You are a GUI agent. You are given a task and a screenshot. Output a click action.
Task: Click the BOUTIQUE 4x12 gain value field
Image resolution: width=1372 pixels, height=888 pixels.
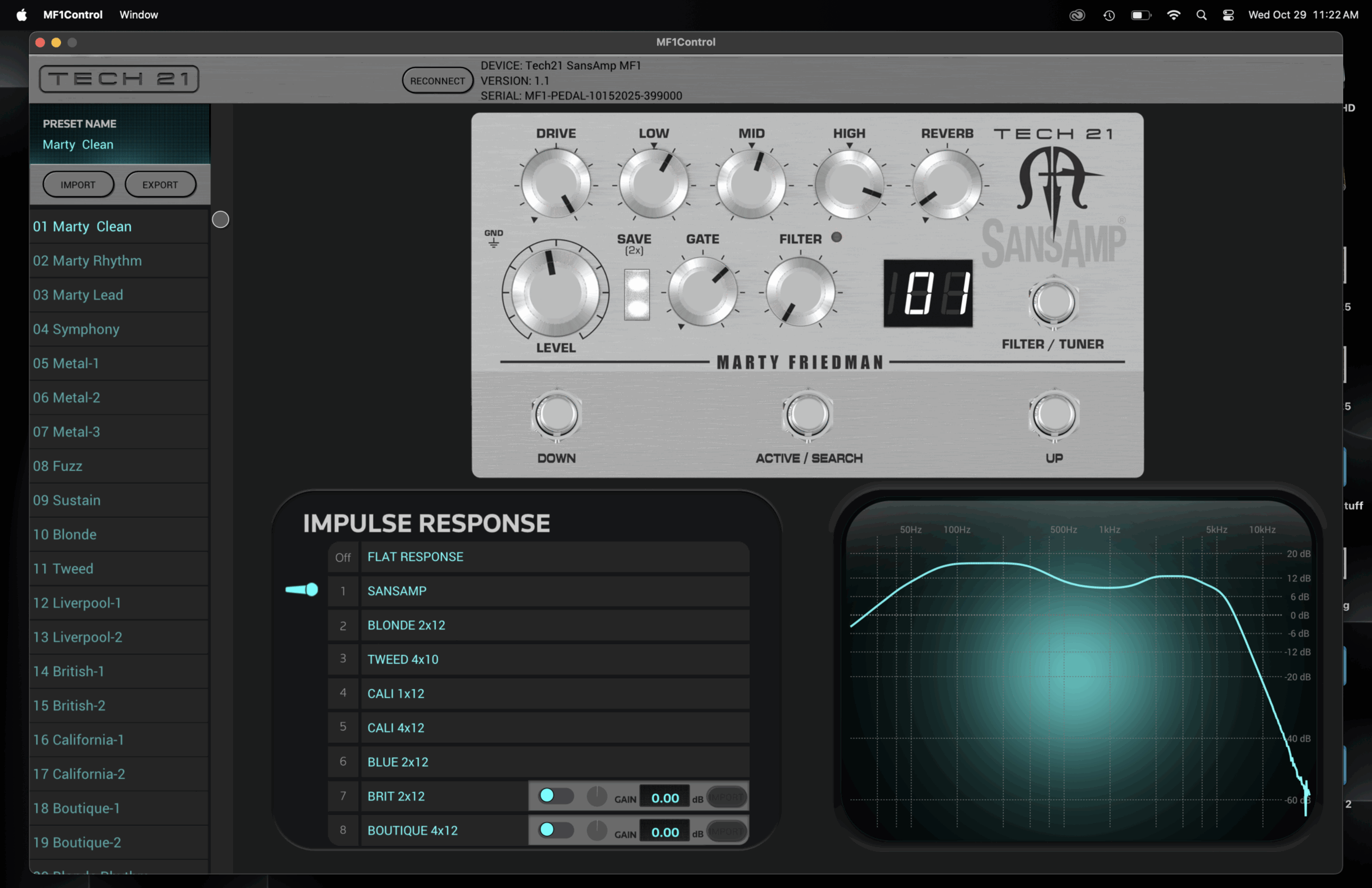coord(665,832)
